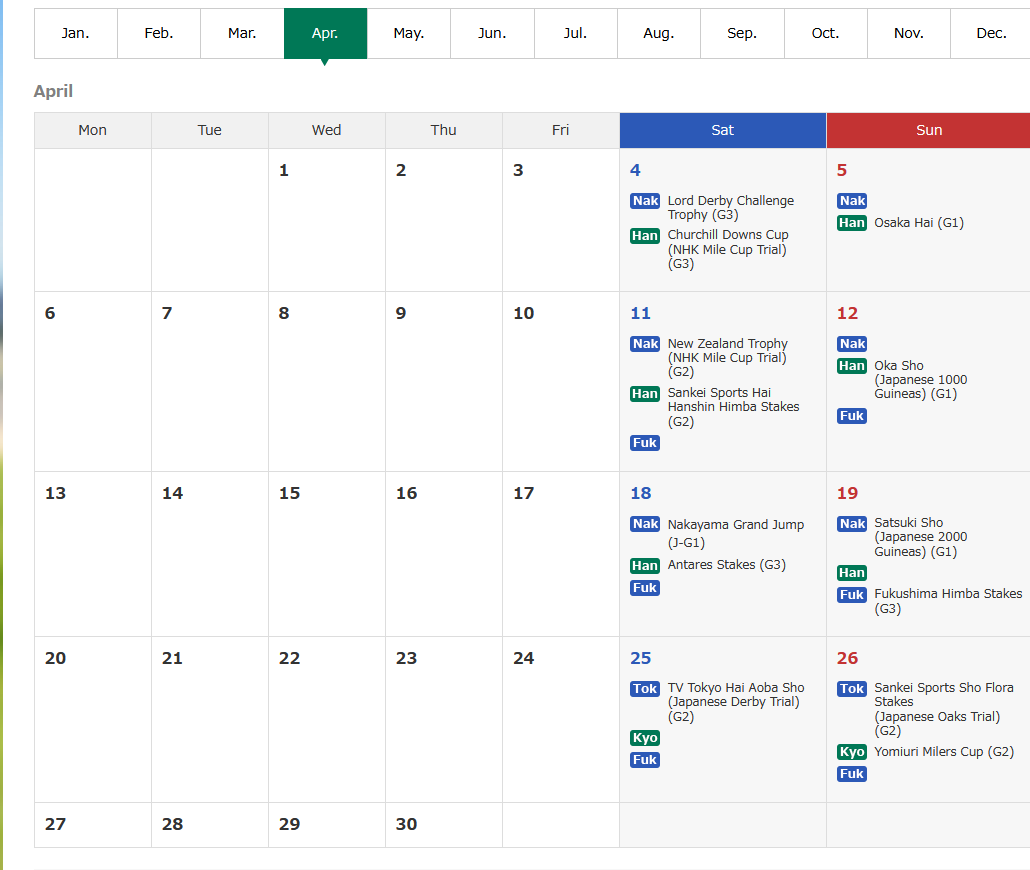Open the Jun. month tab

pyautogui.click(x=492, y=34)
